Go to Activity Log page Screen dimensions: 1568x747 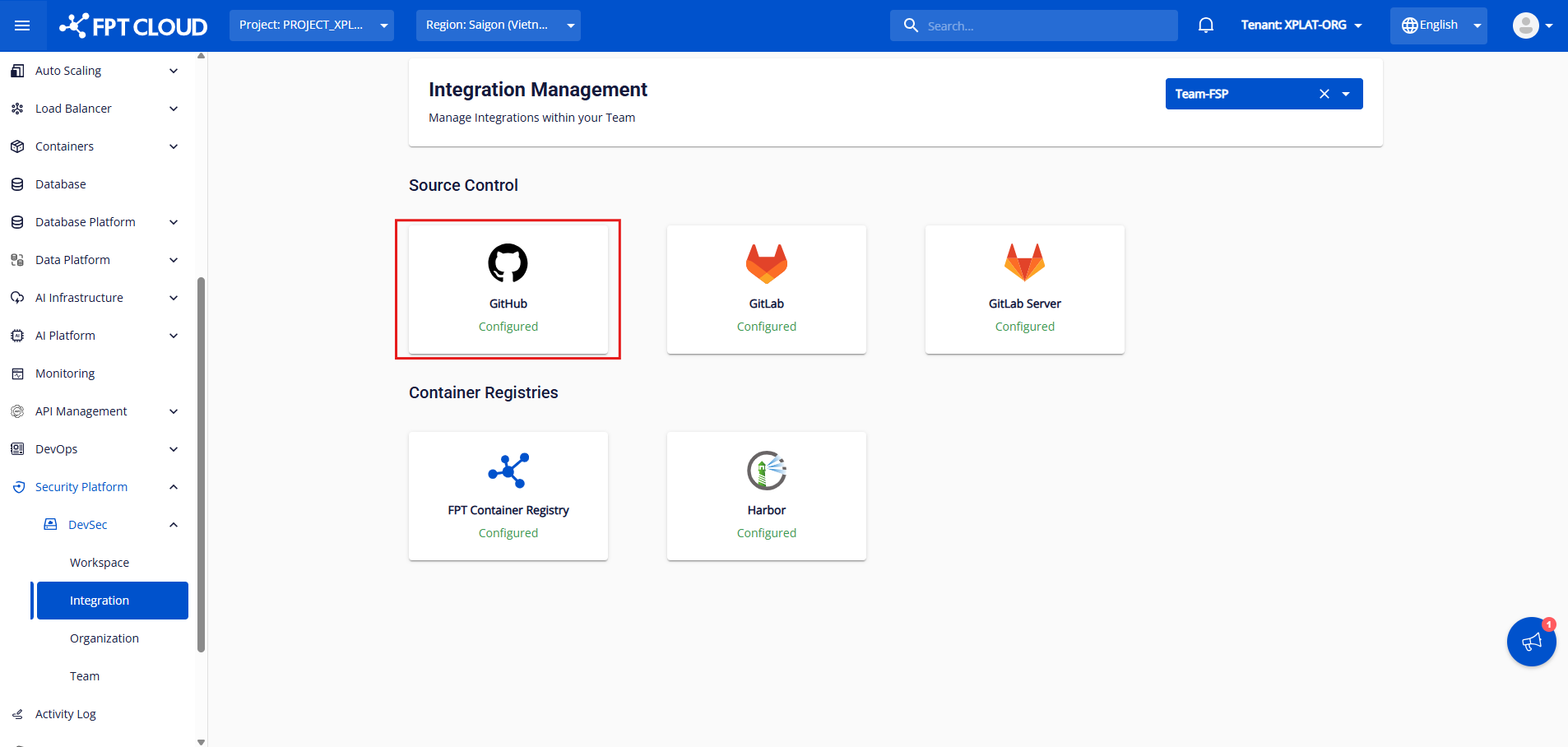point(66,714)
